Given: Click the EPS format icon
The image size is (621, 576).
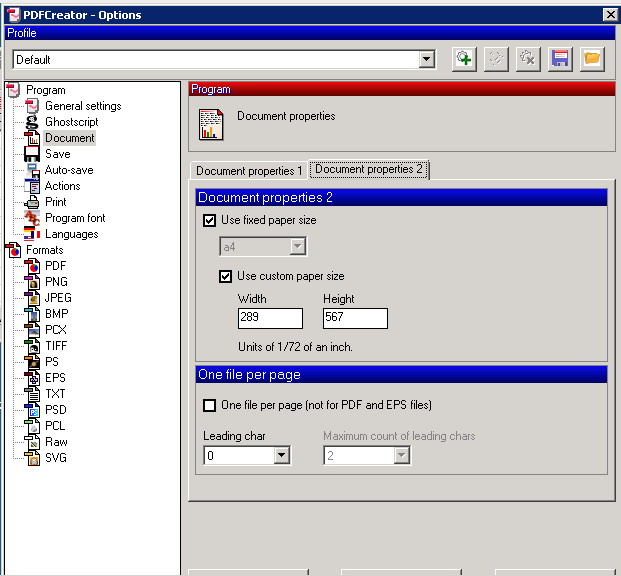Looking at the screenshot, I should (32, 378).
